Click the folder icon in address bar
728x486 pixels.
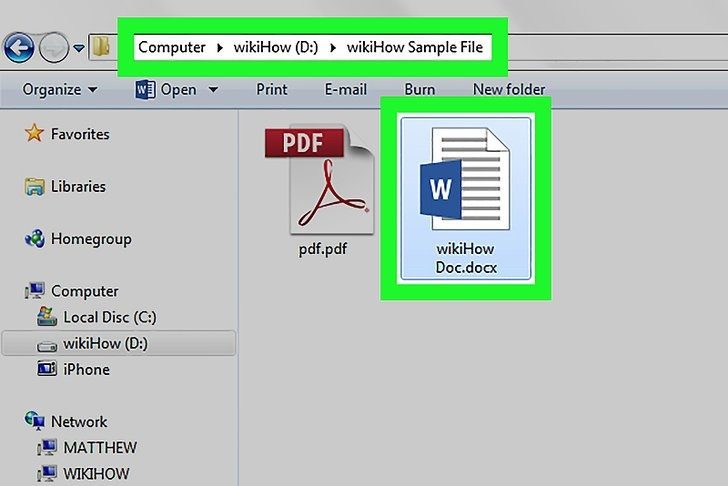point(100,46)
